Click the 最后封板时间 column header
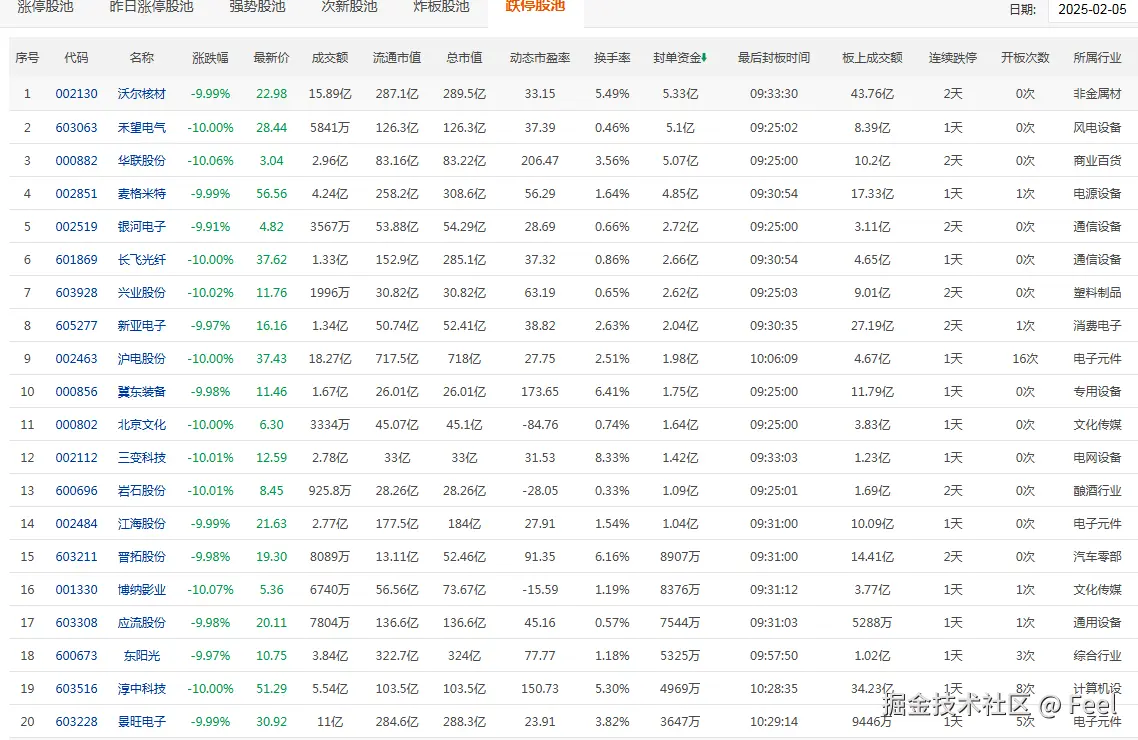This screenshot has width=1138, height=740. [774, 57]
